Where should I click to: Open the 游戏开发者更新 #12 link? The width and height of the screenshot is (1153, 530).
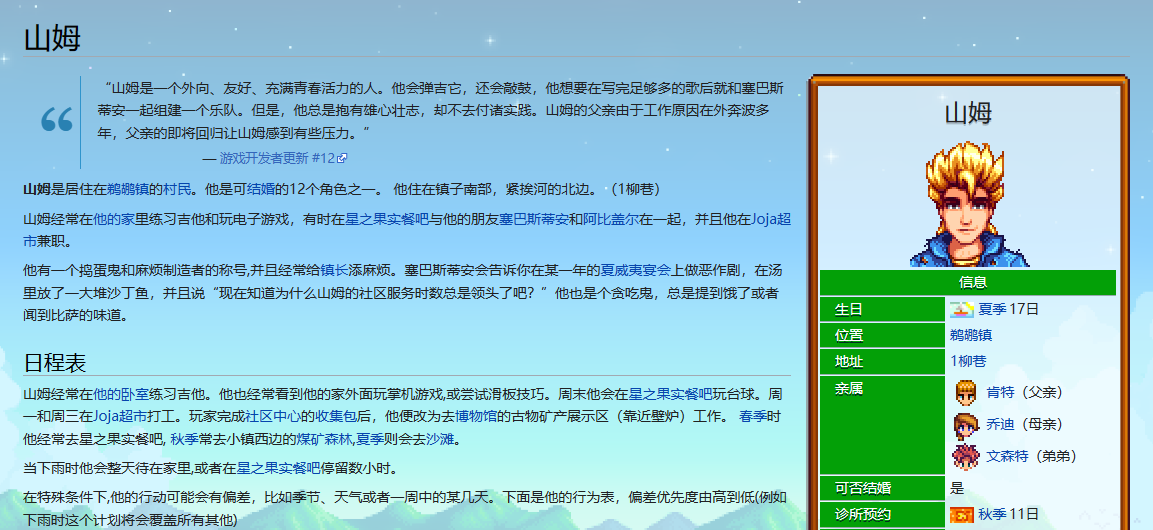[277, 158]
